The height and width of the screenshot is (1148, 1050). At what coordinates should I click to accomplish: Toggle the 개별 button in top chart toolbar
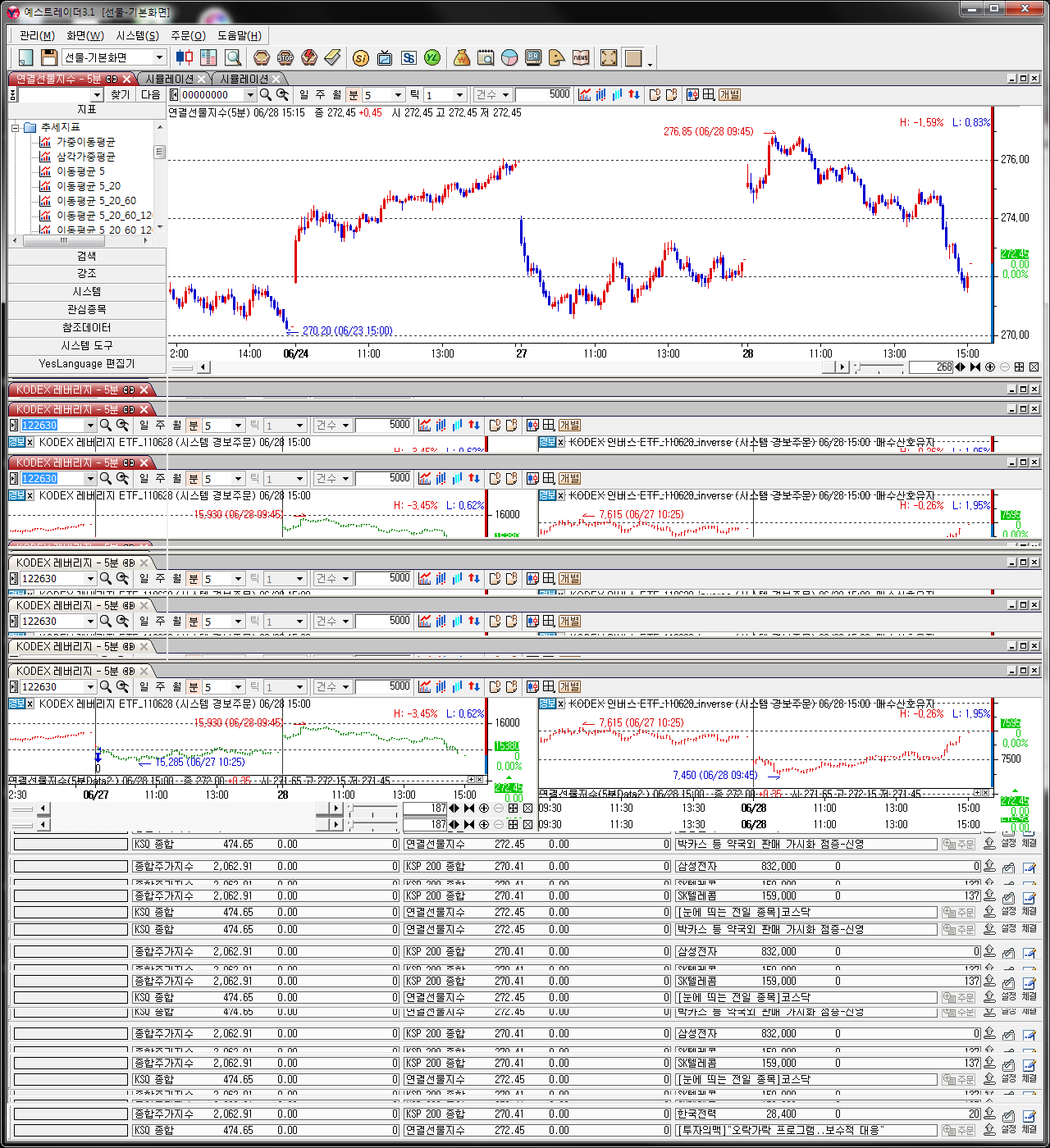[729, 95]
